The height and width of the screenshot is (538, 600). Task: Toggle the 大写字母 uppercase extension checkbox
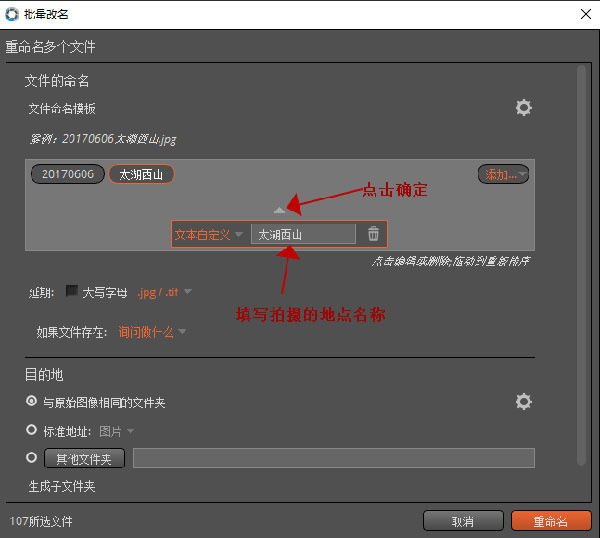point(72,291)
